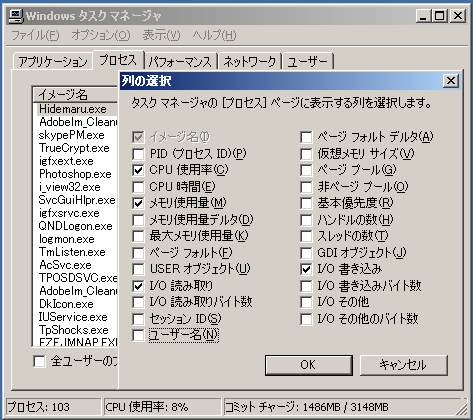Enable ページ フォルト デルタ checkbox

pos(306,137)
